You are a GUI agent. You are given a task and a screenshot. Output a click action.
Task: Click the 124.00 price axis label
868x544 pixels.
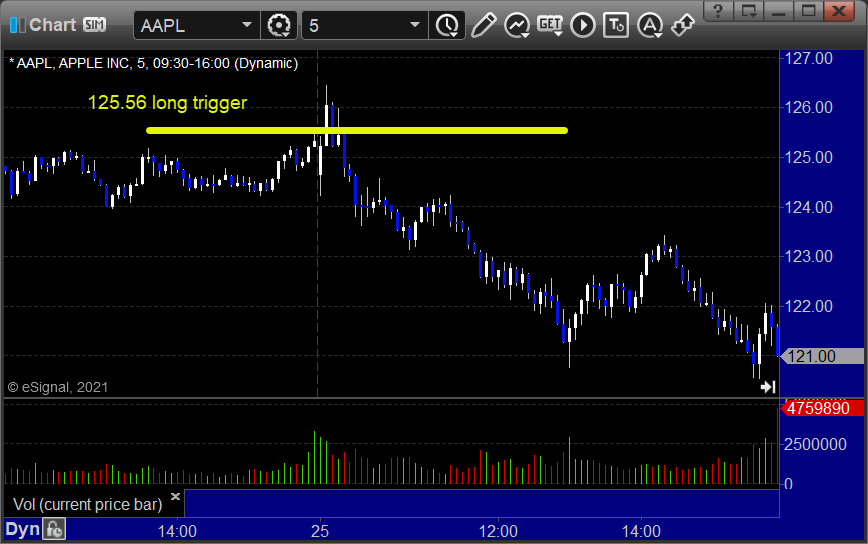tap(808, 207)
